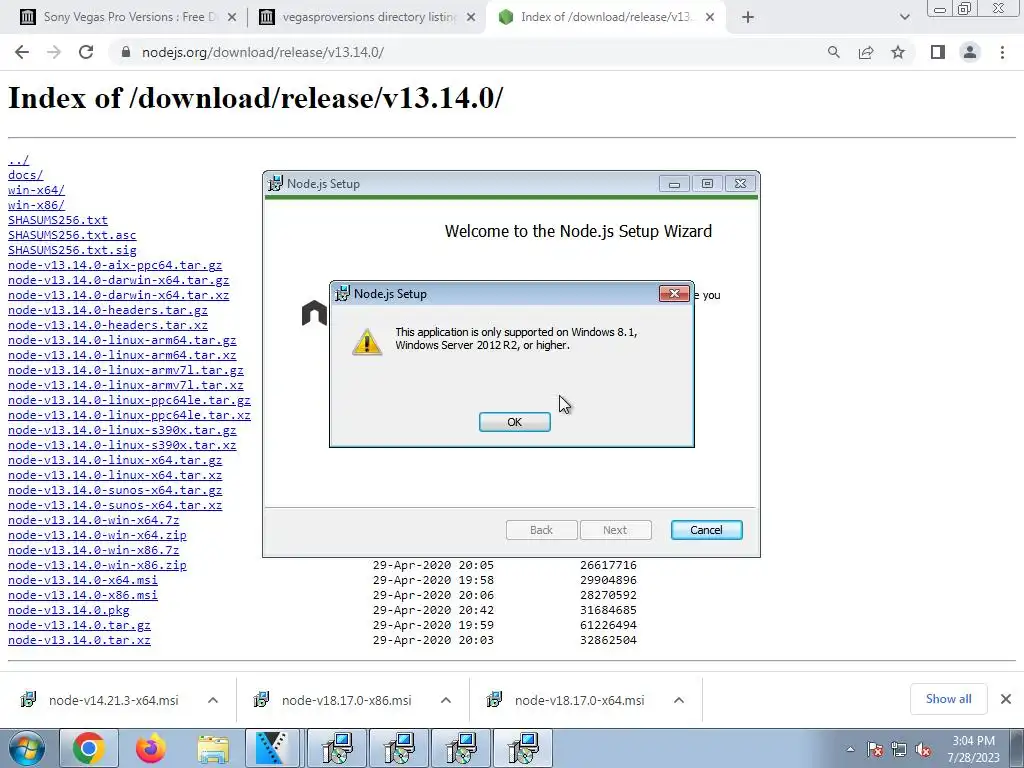Click OK in the Node.js Setup warning
The image size is (1024, 768).
[515, 422]
